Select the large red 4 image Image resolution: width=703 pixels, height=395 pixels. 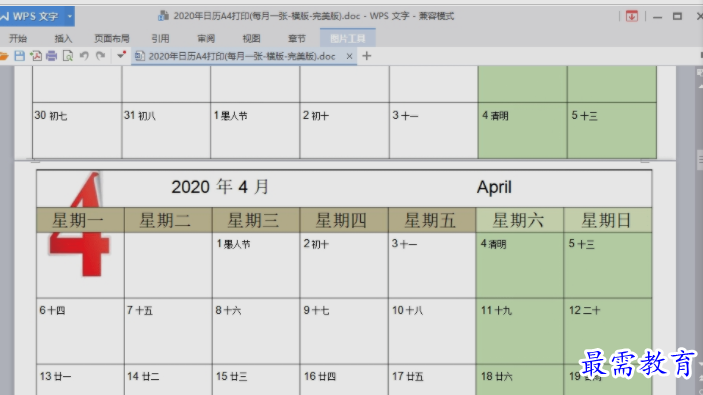tap(80, 224)
